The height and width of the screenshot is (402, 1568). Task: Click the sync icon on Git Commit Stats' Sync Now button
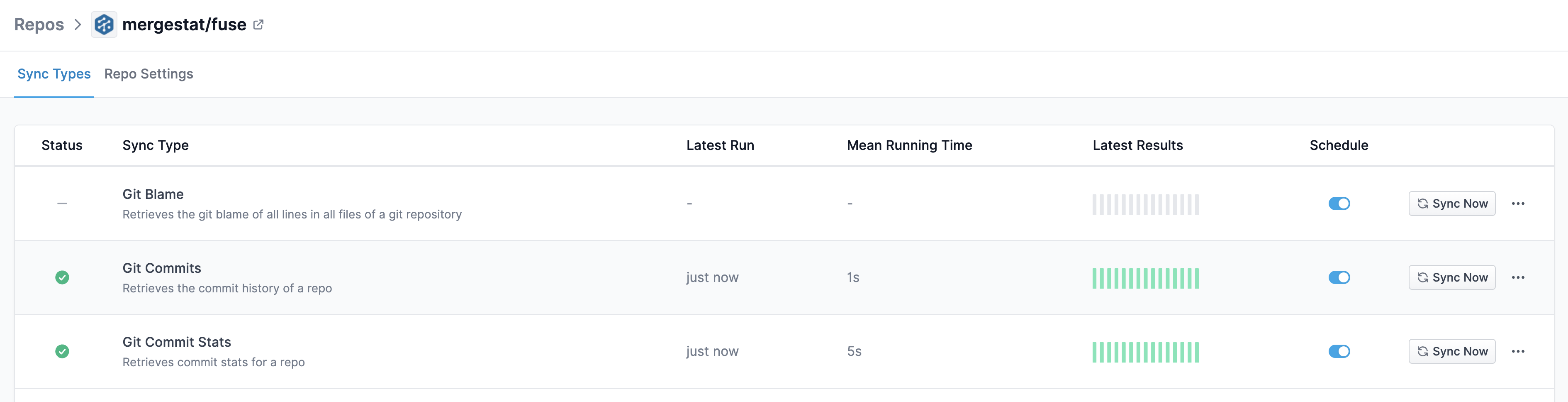(x=1422, y=351)
